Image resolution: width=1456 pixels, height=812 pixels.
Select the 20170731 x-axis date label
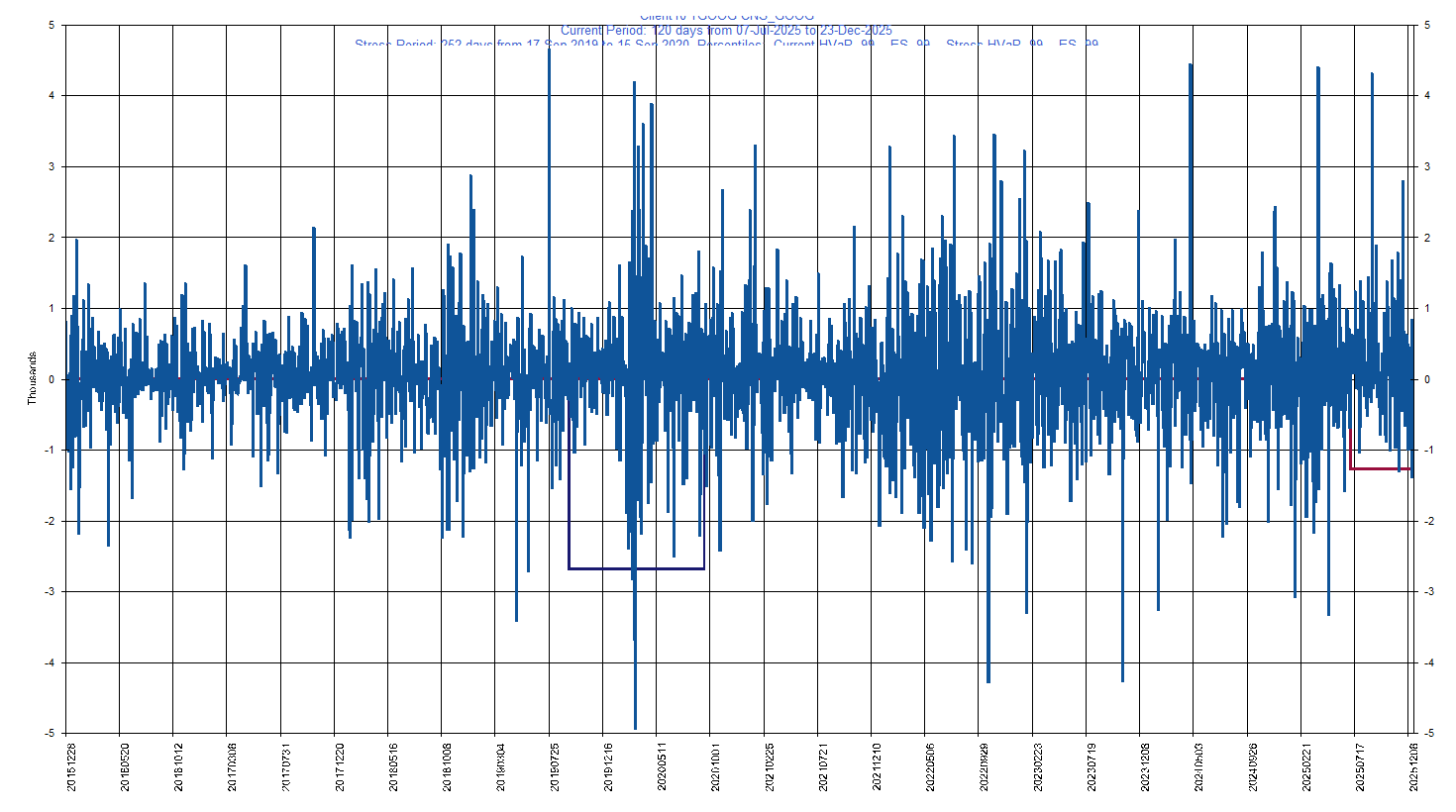(286, 766)
